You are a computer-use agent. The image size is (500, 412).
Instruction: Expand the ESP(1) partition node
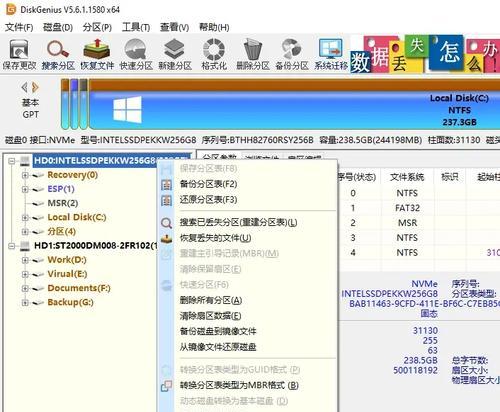click(x=25, y=189)
